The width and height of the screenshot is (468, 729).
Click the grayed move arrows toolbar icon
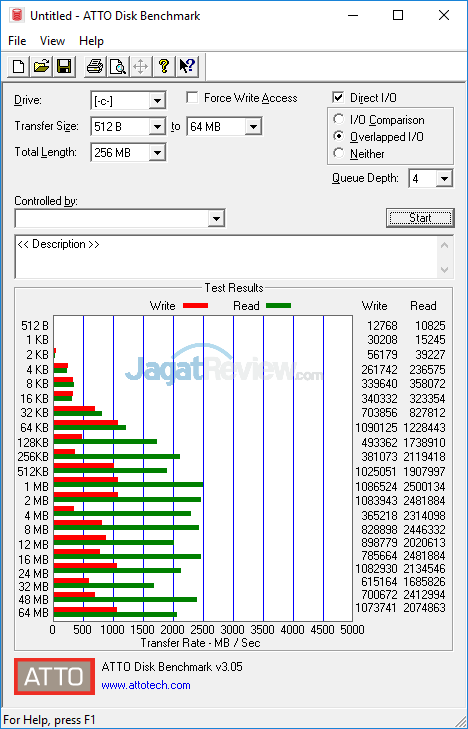(140, 66)
